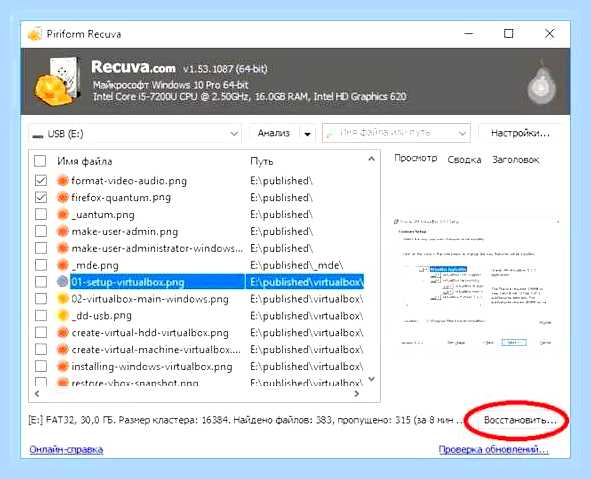Open the Онлайн-справка link
Viewport: 591px width, 479px height.
66,450
